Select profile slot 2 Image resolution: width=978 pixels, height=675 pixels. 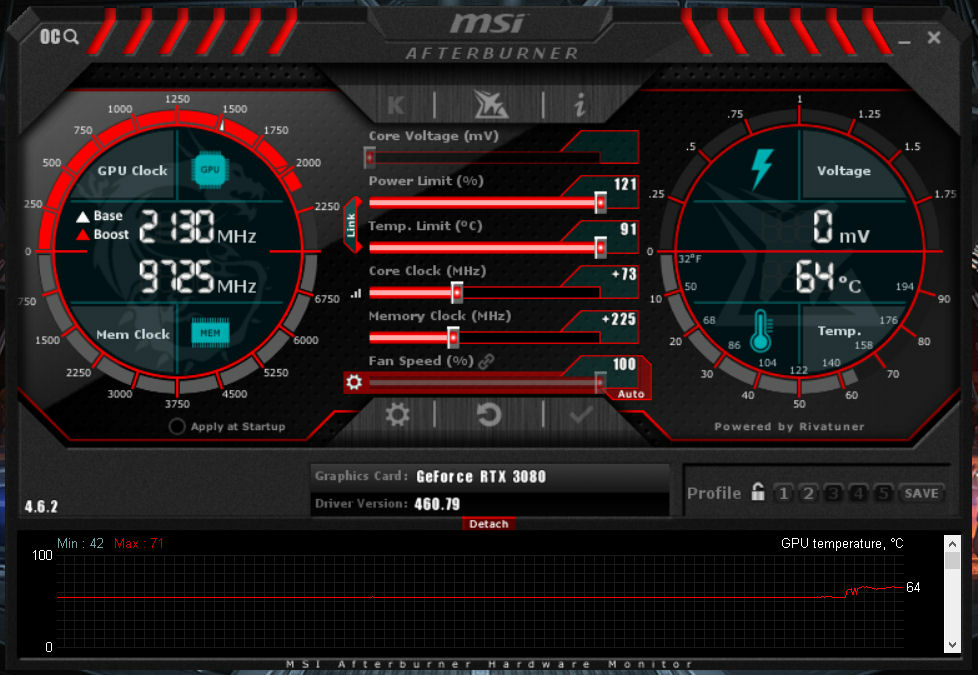[808, 493]
